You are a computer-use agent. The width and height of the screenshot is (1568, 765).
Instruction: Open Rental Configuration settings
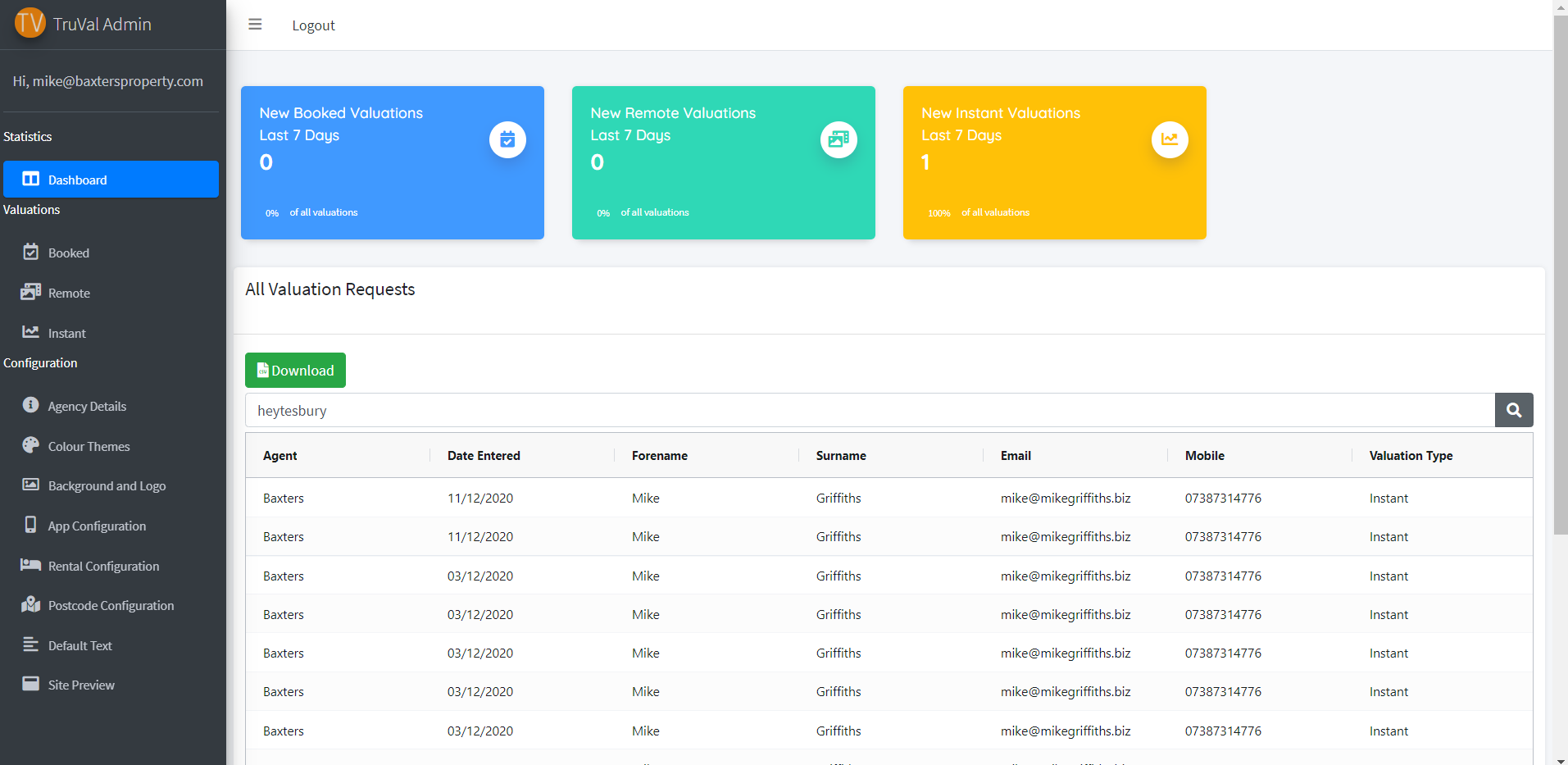pos(111,566)
